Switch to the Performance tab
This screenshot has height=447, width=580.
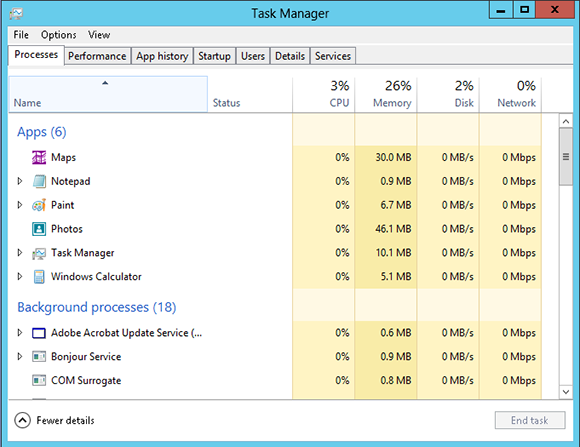coord(97,56)
